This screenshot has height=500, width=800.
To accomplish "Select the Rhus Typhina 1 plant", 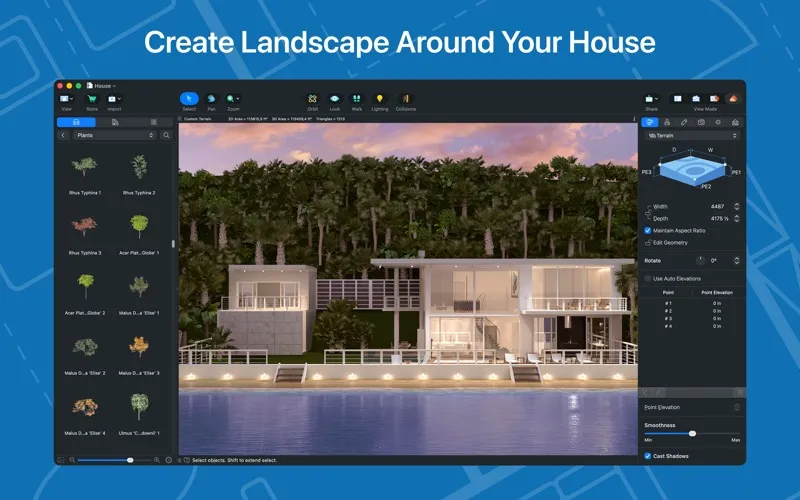I will click(x=85, y=175).
